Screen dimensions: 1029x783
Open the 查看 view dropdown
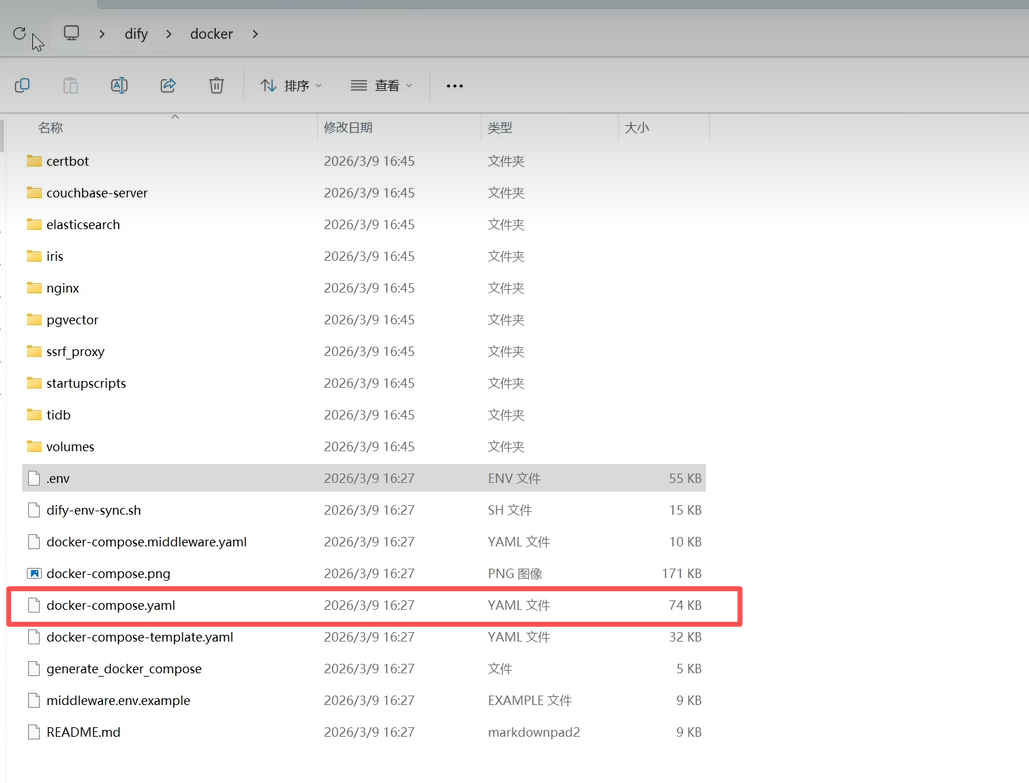(x=381, y=85)
